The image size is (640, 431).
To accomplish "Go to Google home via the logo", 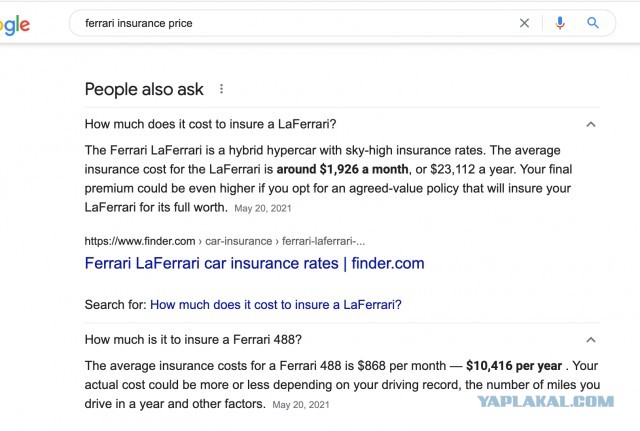I will click(15, 25).
